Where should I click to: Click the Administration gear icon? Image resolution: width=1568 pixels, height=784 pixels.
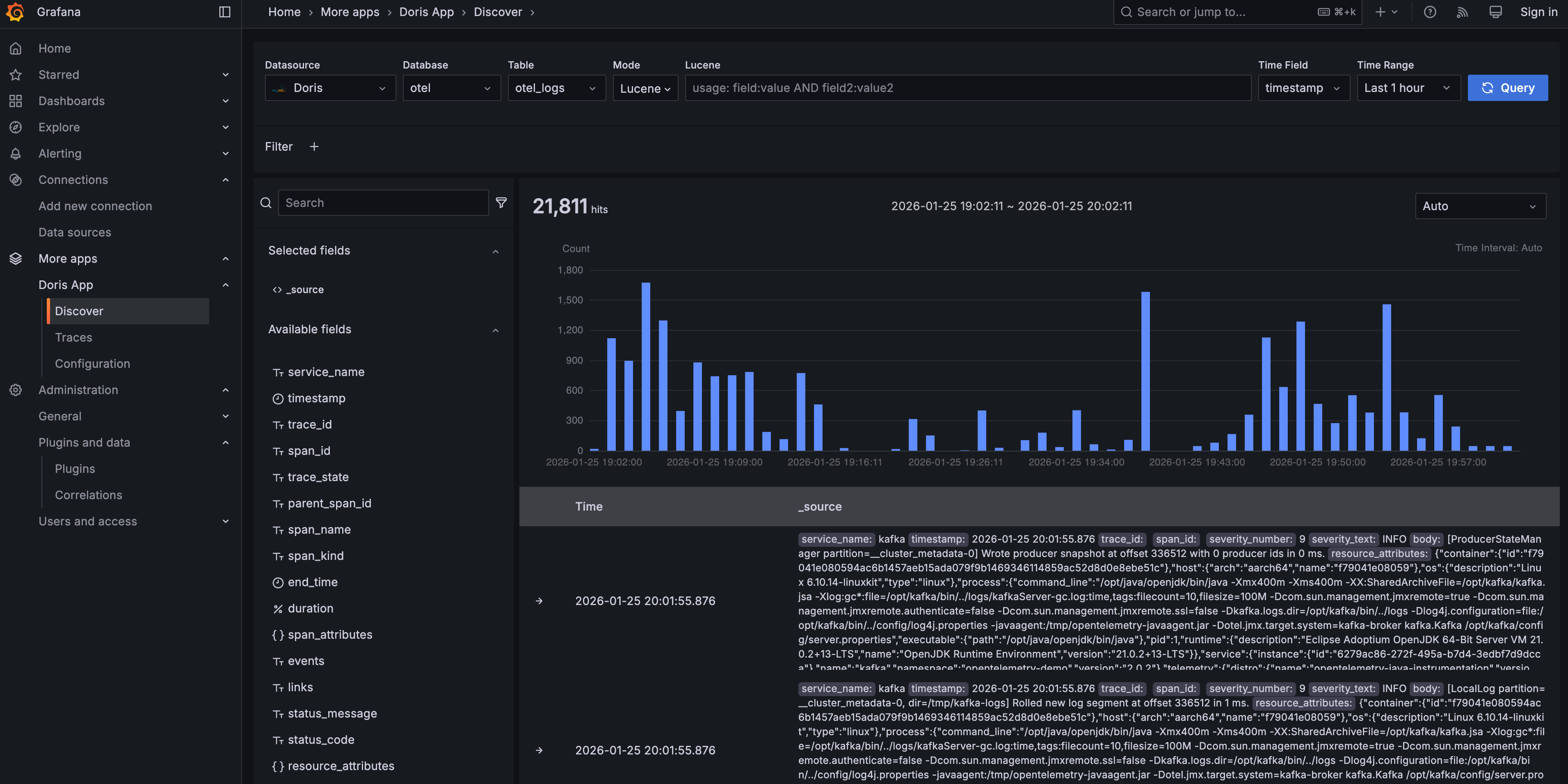[x=16, y=389]
